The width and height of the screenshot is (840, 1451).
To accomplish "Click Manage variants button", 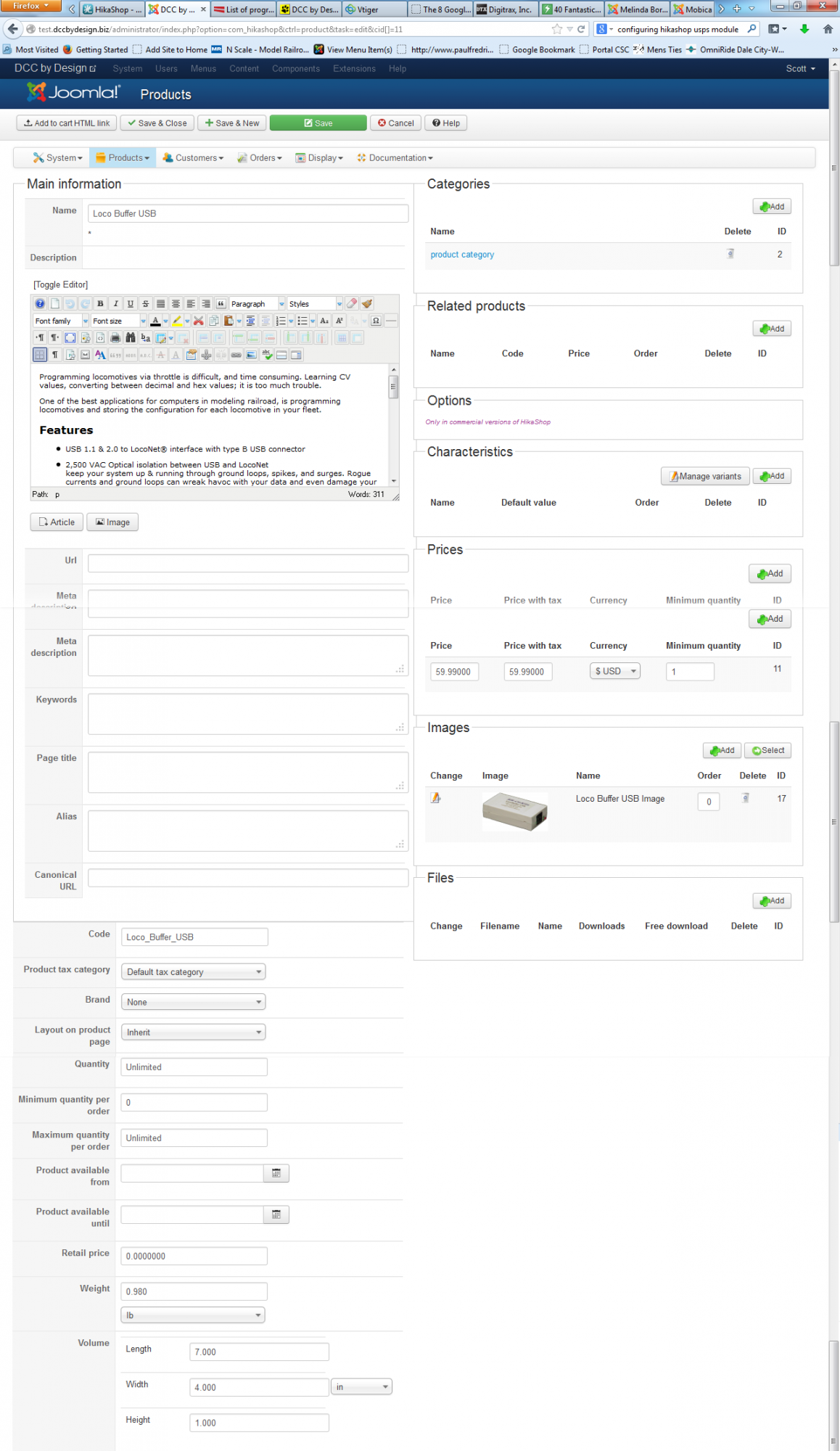I will pos(705,476).
